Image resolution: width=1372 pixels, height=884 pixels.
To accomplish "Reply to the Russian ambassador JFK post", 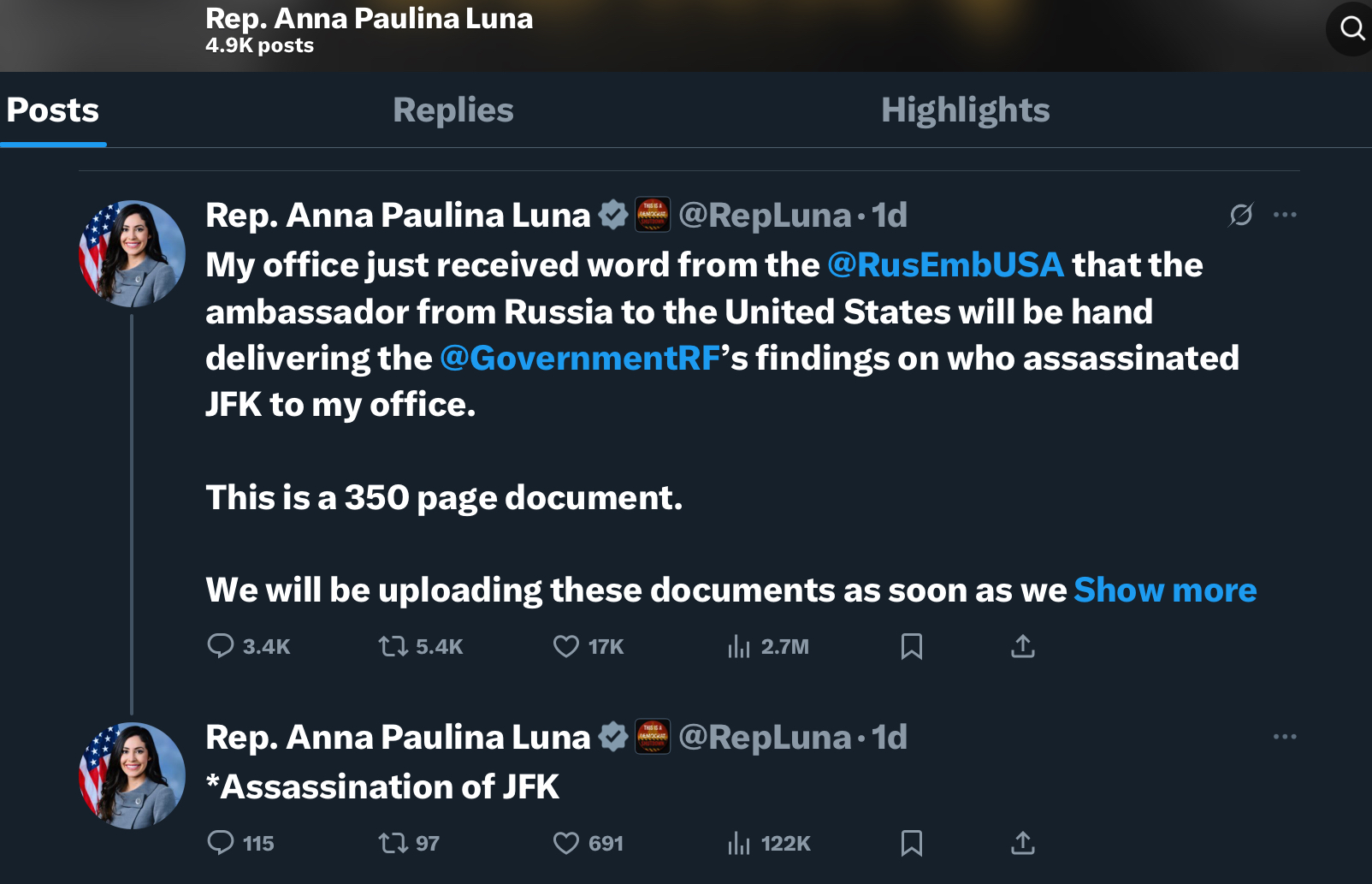I will pos(221,646).
